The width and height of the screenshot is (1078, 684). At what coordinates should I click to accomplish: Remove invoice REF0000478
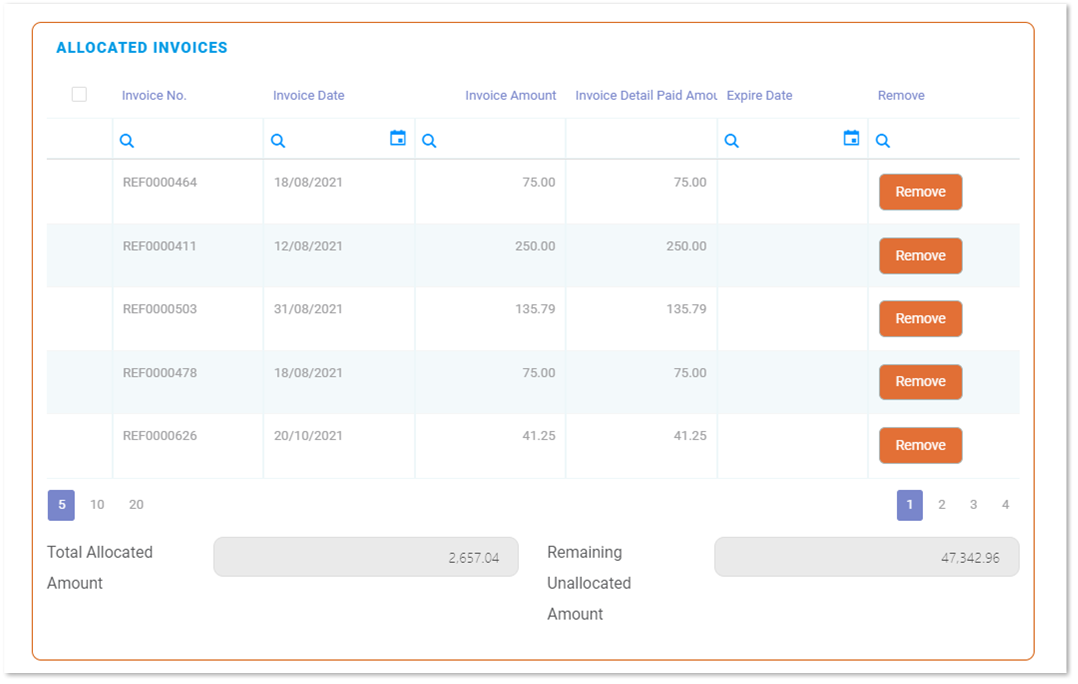(920, 382)
